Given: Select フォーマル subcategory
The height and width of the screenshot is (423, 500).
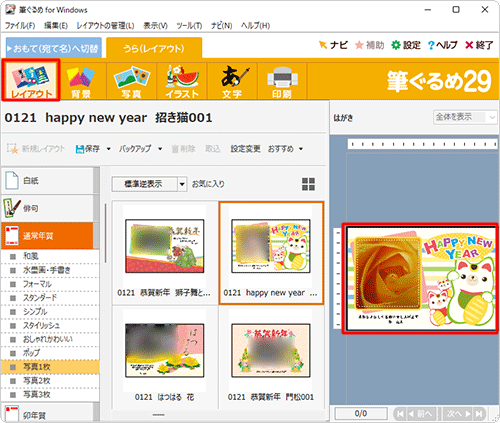Looking at the screenshot, I should click(x=50, y=284).
